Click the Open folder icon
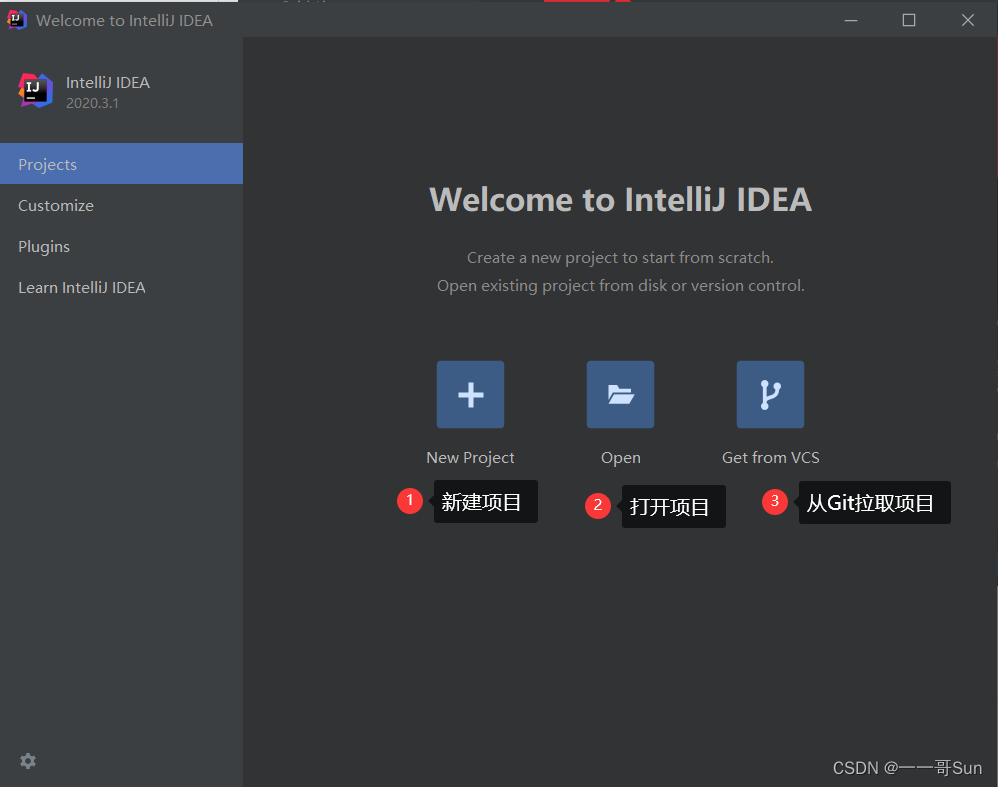The width and height of the screenshot is (998, 787). pos(621,395)
